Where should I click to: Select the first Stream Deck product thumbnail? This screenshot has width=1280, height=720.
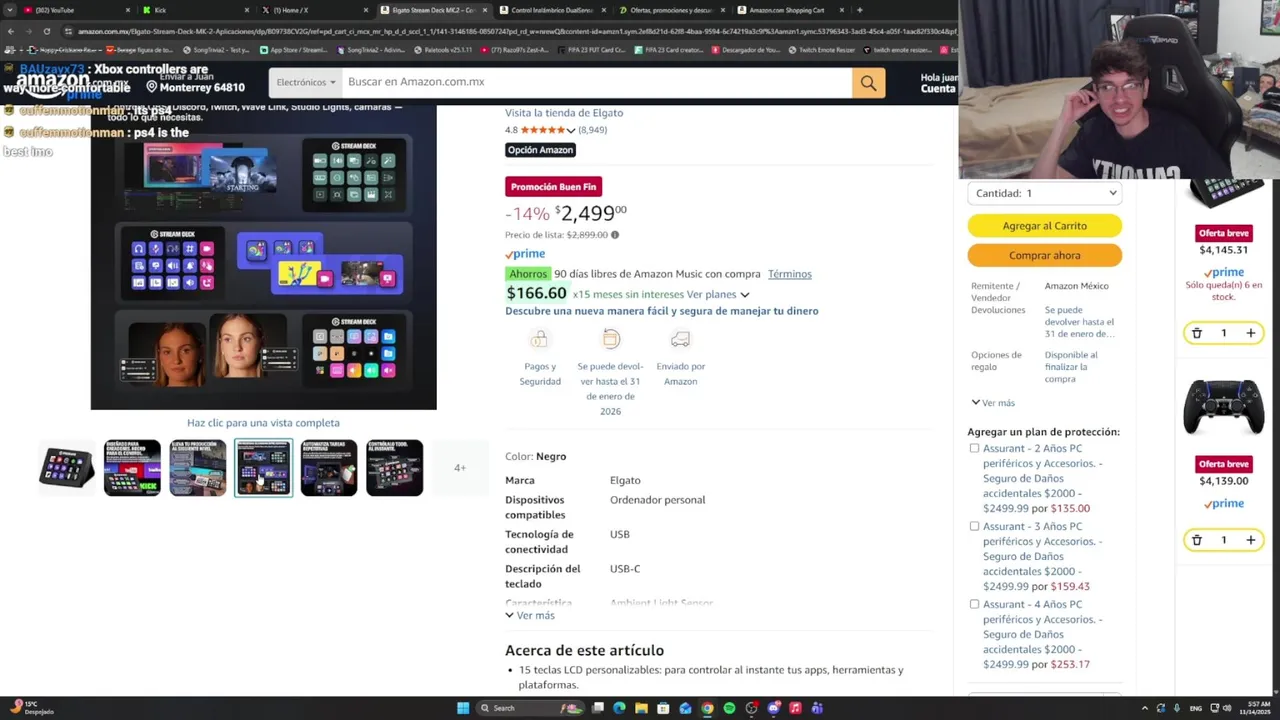[66, 468]
